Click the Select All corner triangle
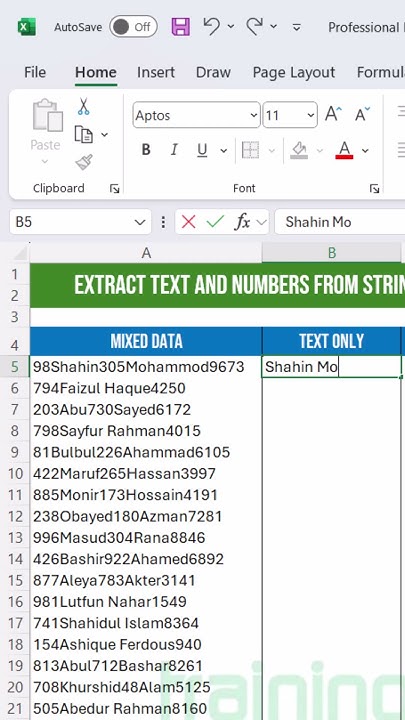 pyautogui.click(x=20, y=253)
